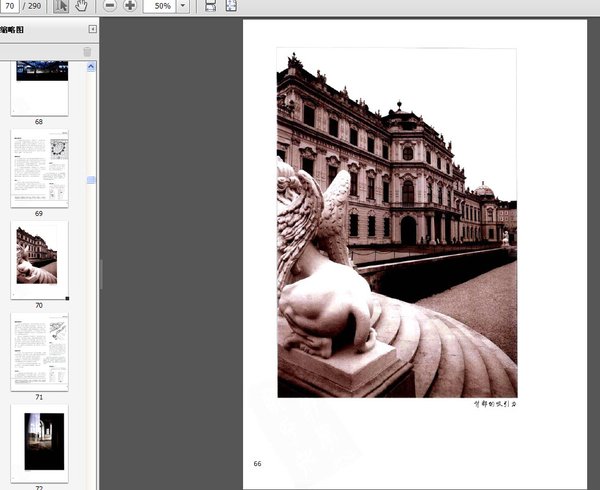
Task: Click the zoom in plus button
Action: coord(130,6)
